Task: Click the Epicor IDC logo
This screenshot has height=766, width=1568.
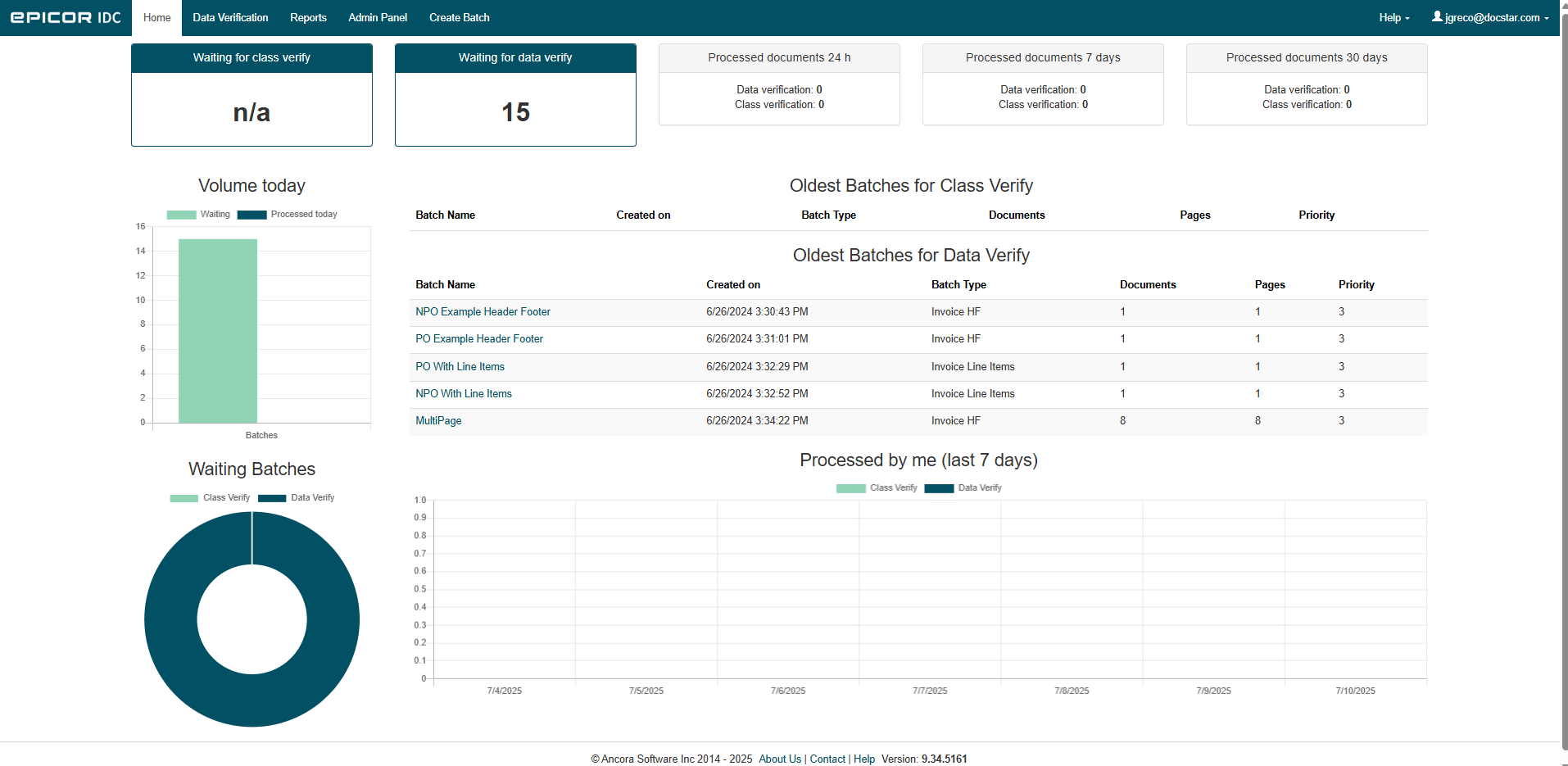Action: click(65, 17)
